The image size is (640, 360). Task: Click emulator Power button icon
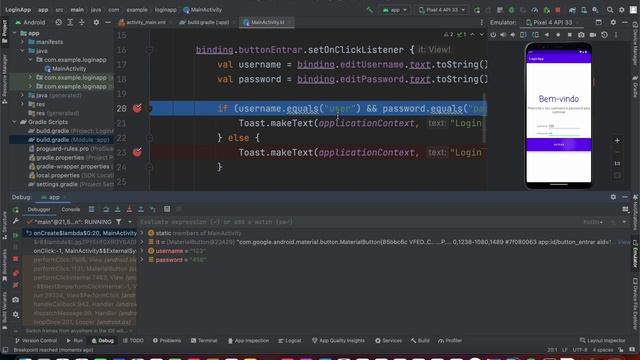pos(493,35)
